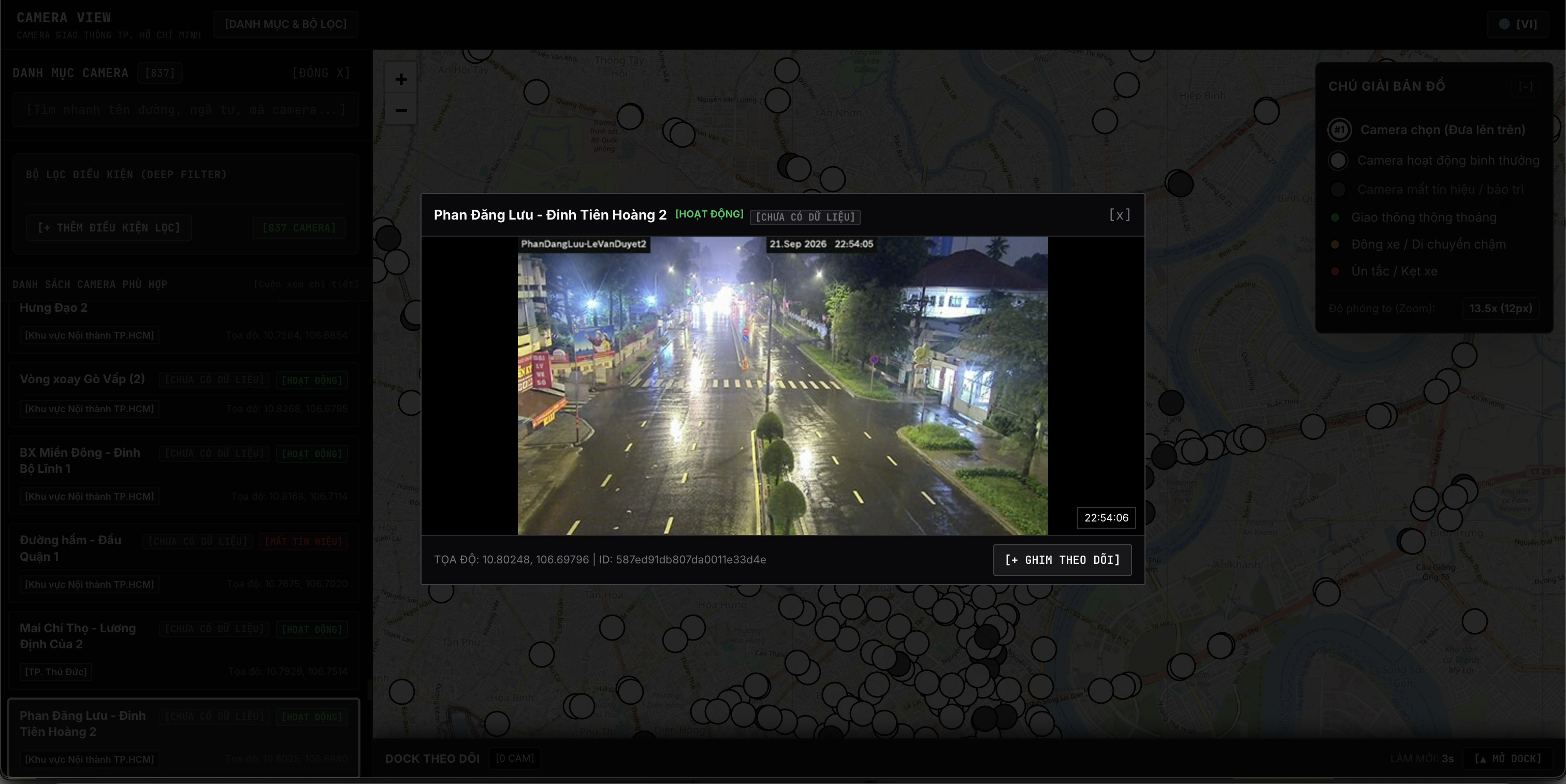Click the coordinates and ID text line

pyautogui.click(x=599, y=560)
